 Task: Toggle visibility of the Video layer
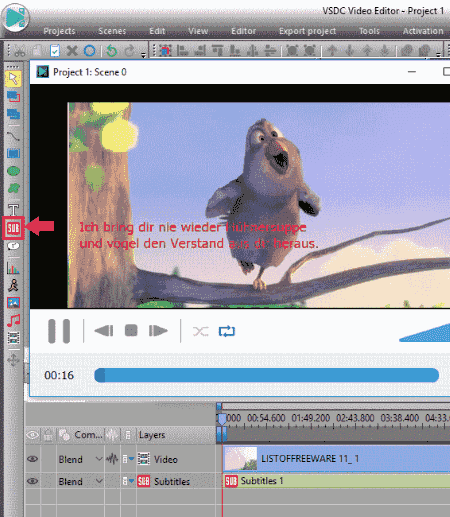32,459
